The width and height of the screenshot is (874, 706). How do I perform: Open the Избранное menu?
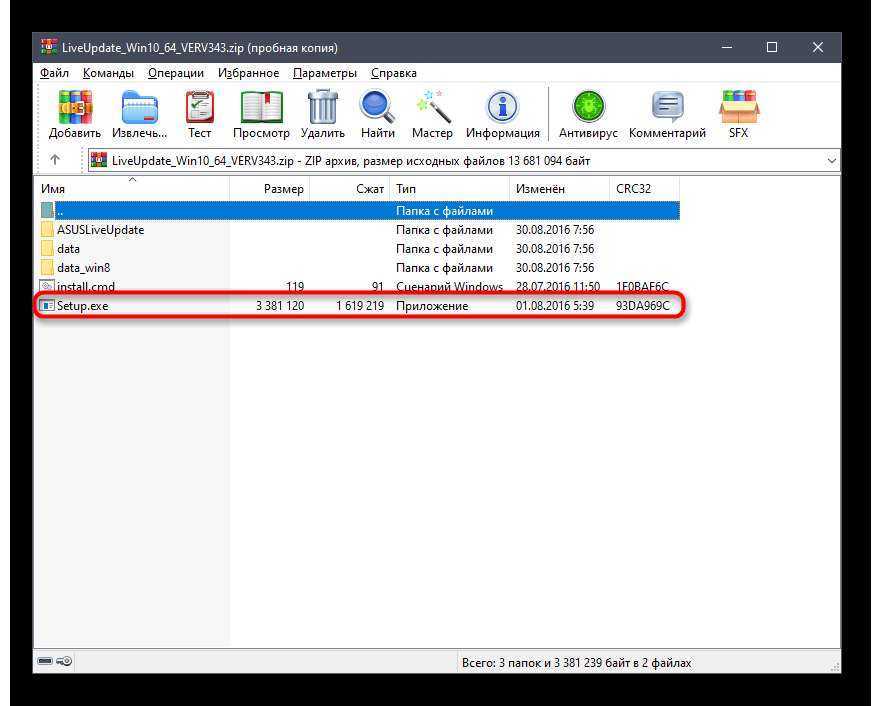pos(248,73)
